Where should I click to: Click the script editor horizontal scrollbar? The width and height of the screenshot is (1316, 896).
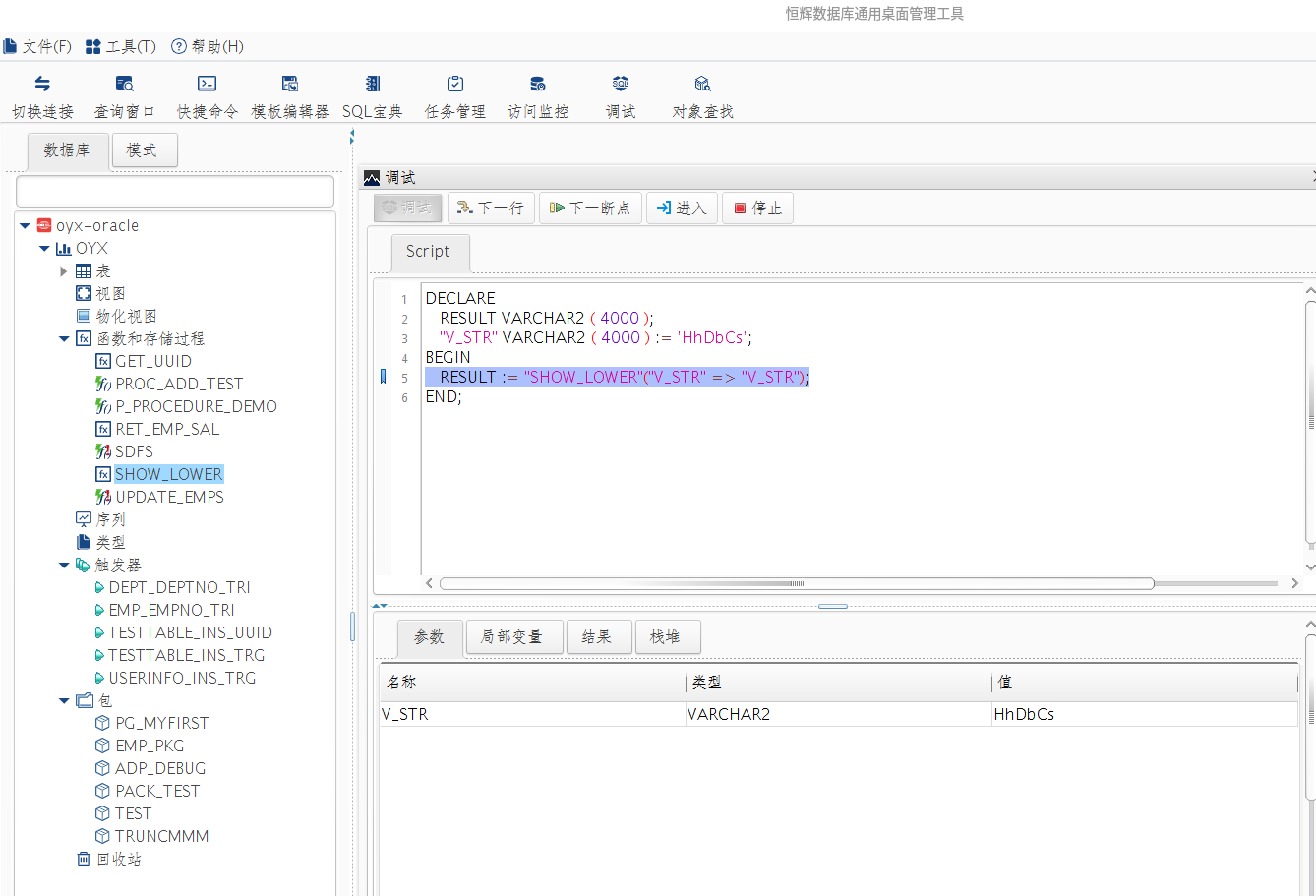pyautogui.click(x=797, y=583)
